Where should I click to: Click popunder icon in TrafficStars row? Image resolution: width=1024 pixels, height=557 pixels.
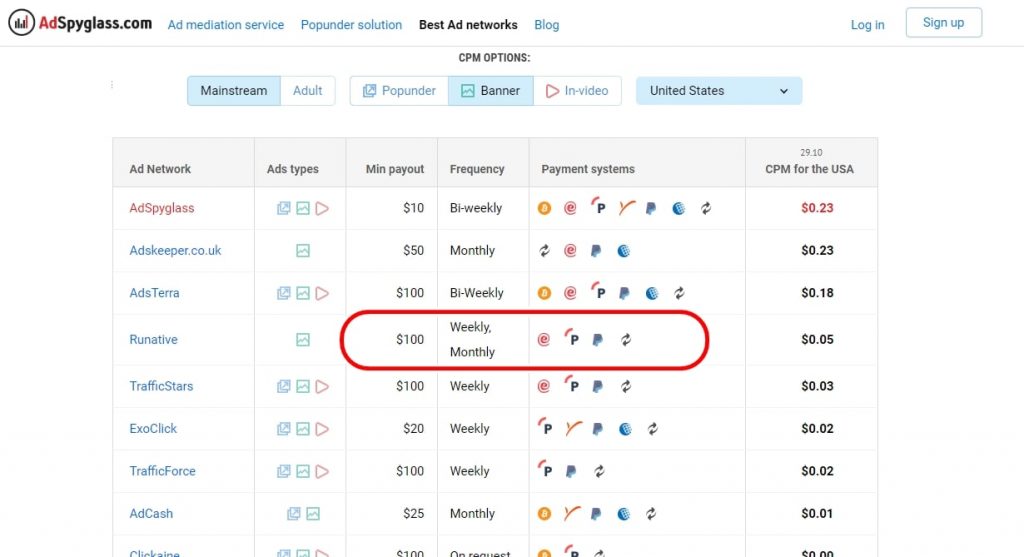[283, 387]
